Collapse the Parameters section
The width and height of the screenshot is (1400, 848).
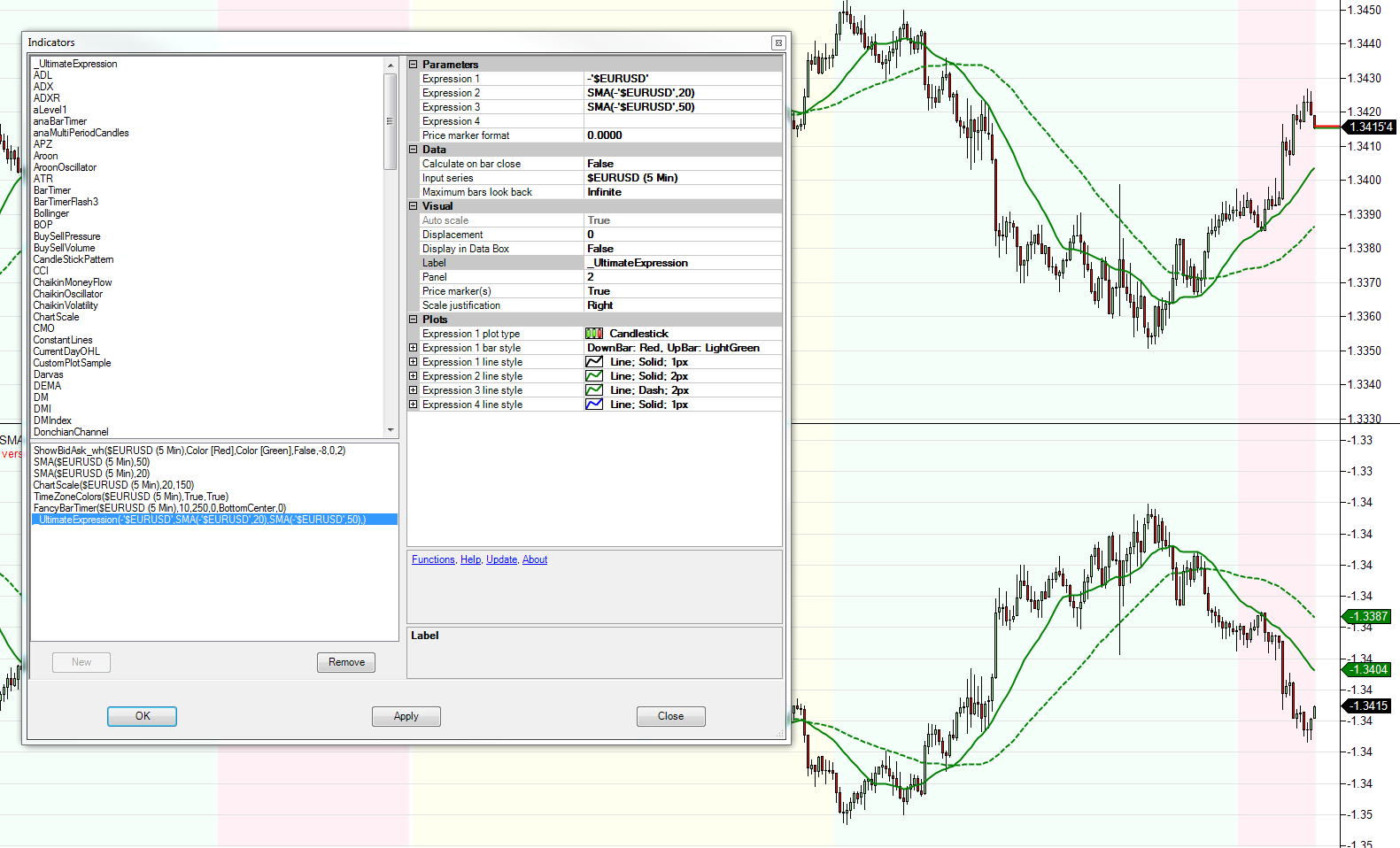(413, 65)
